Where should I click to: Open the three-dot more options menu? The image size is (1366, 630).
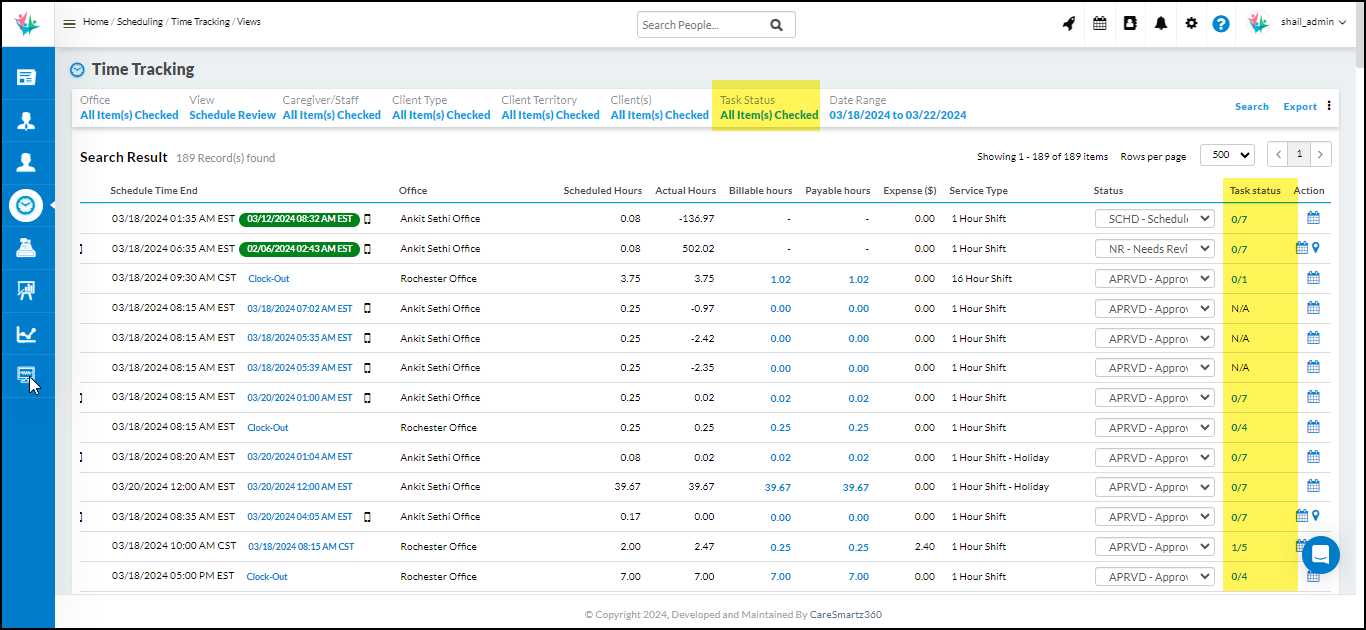pyautogui.click(x=1329, y=106)
